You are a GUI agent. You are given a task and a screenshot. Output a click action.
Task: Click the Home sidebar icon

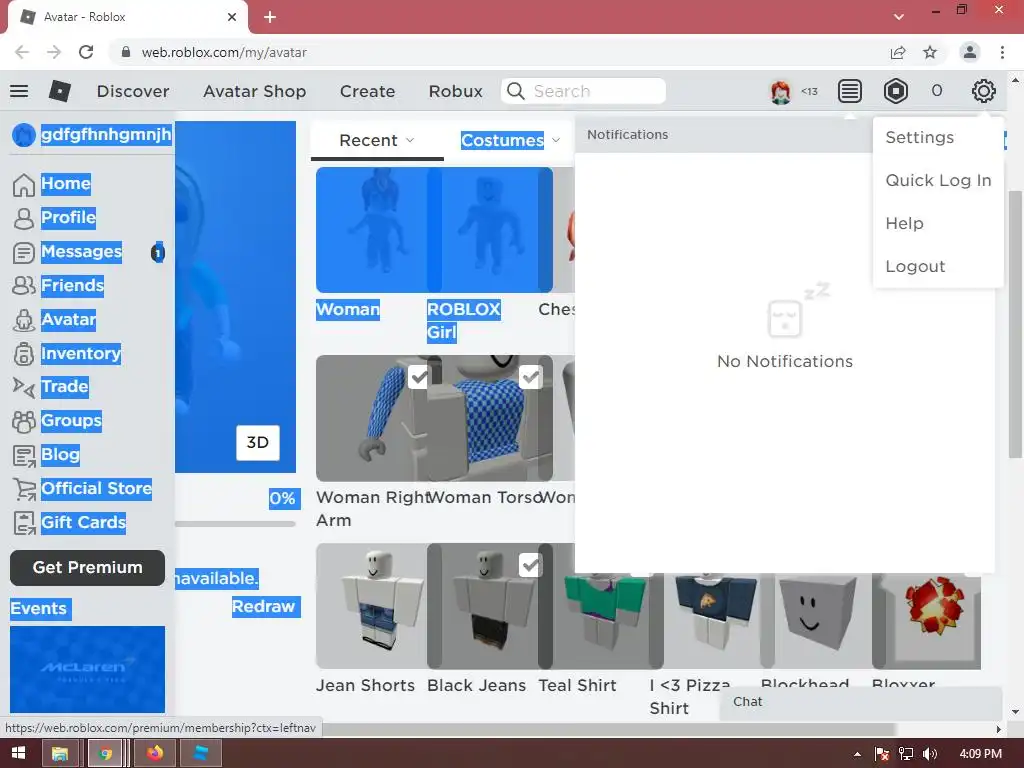click(24, 185)
